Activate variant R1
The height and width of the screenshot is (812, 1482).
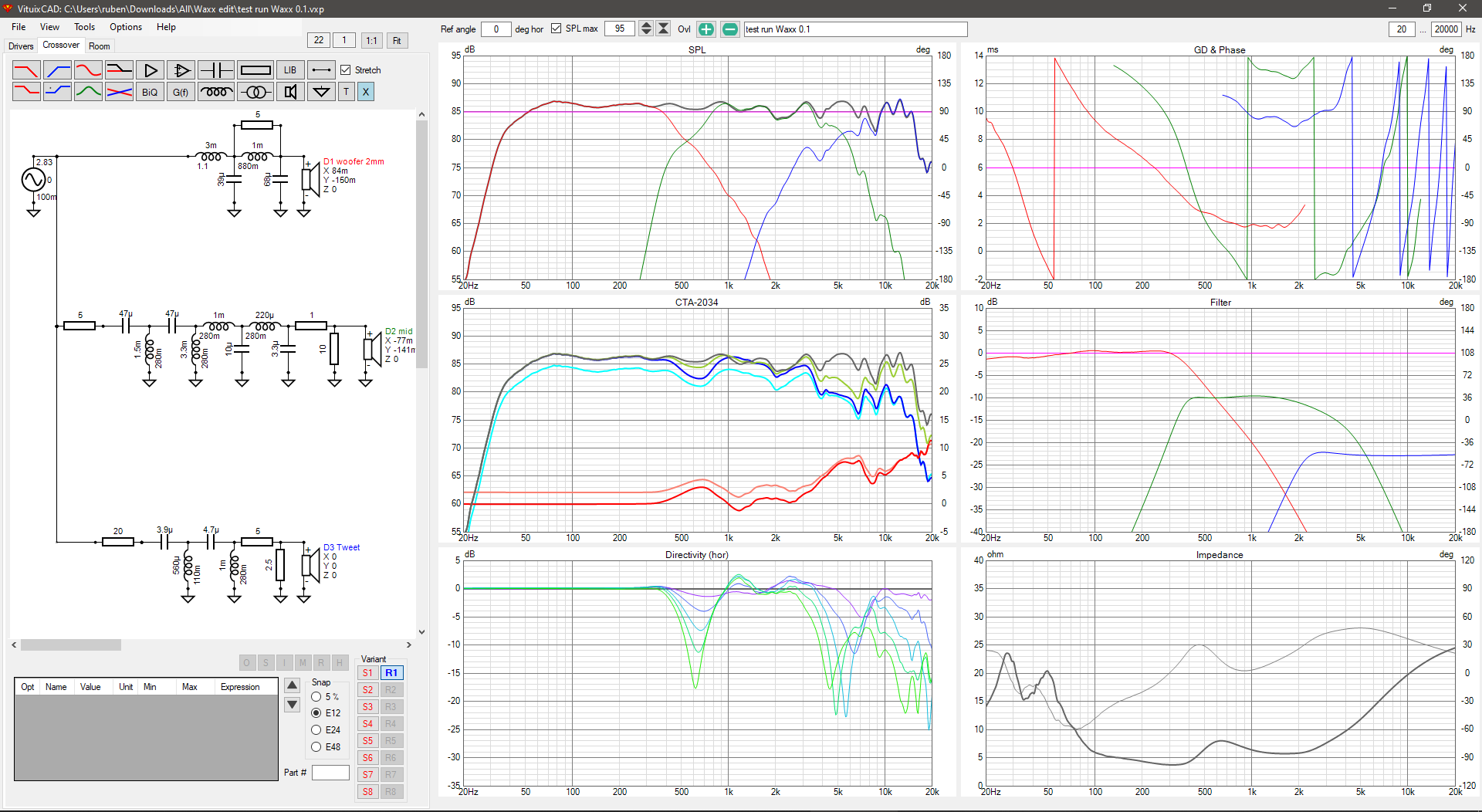point(391,673)
